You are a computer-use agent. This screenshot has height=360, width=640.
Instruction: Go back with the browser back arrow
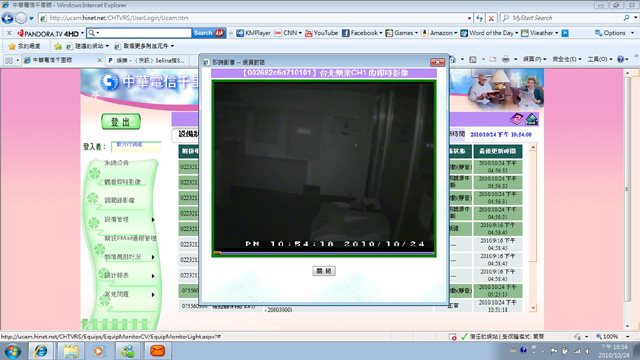click(7, 18)
